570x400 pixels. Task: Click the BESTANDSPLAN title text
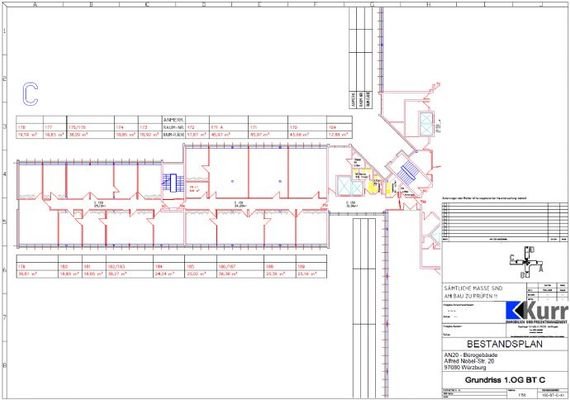pos(505,344)
